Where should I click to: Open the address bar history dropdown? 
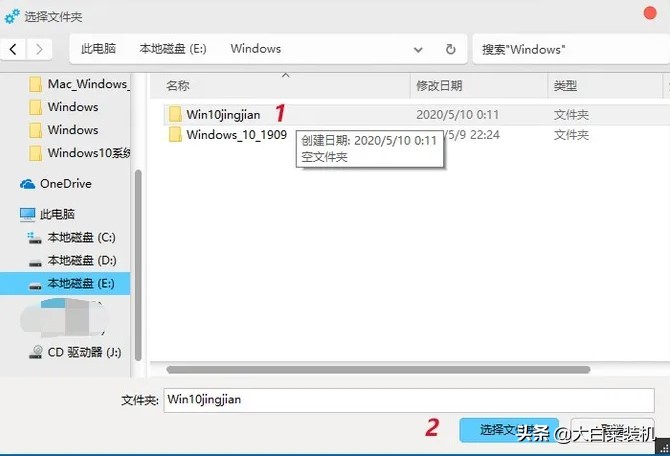coord(418,50)
